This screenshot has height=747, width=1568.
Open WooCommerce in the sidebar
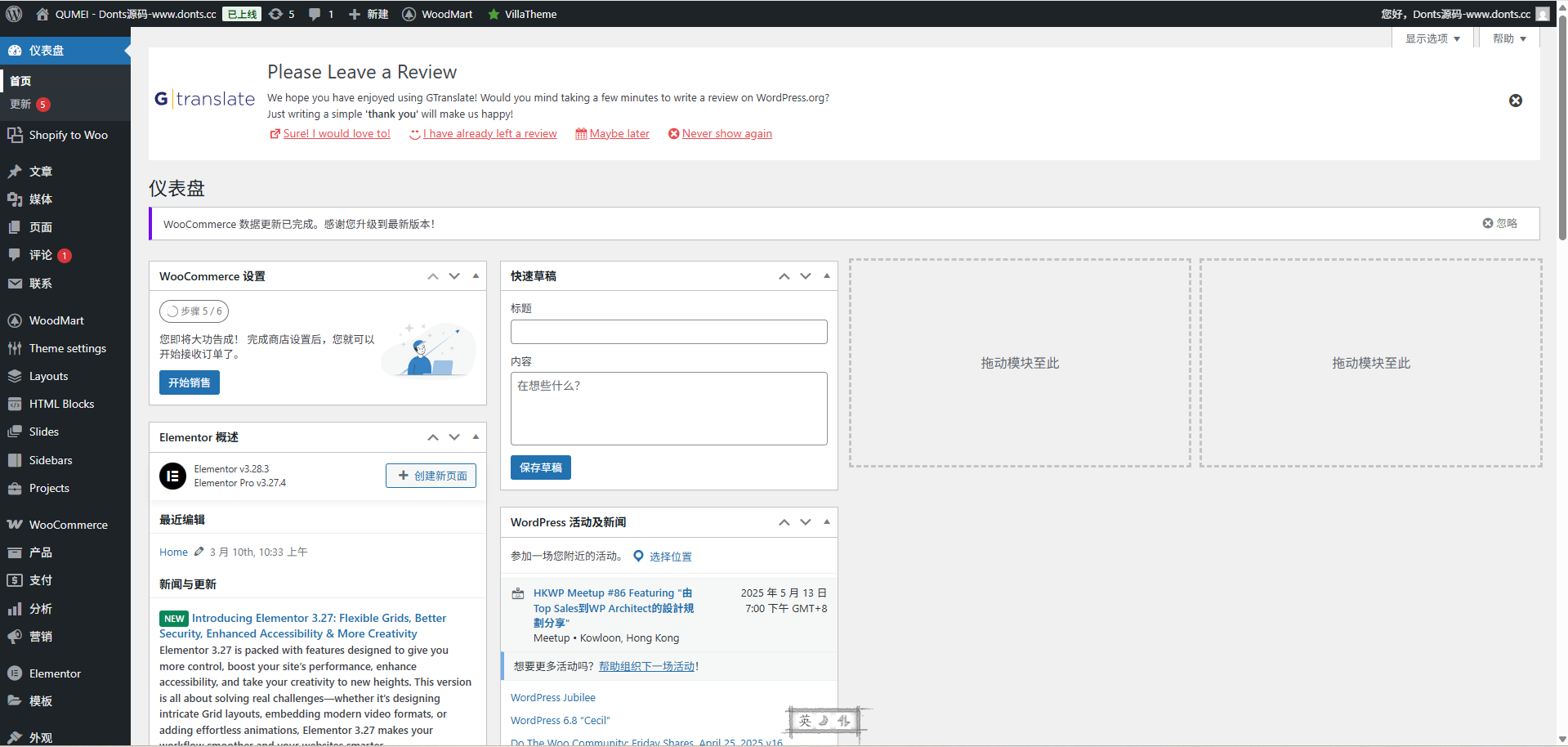pos(65,525)
